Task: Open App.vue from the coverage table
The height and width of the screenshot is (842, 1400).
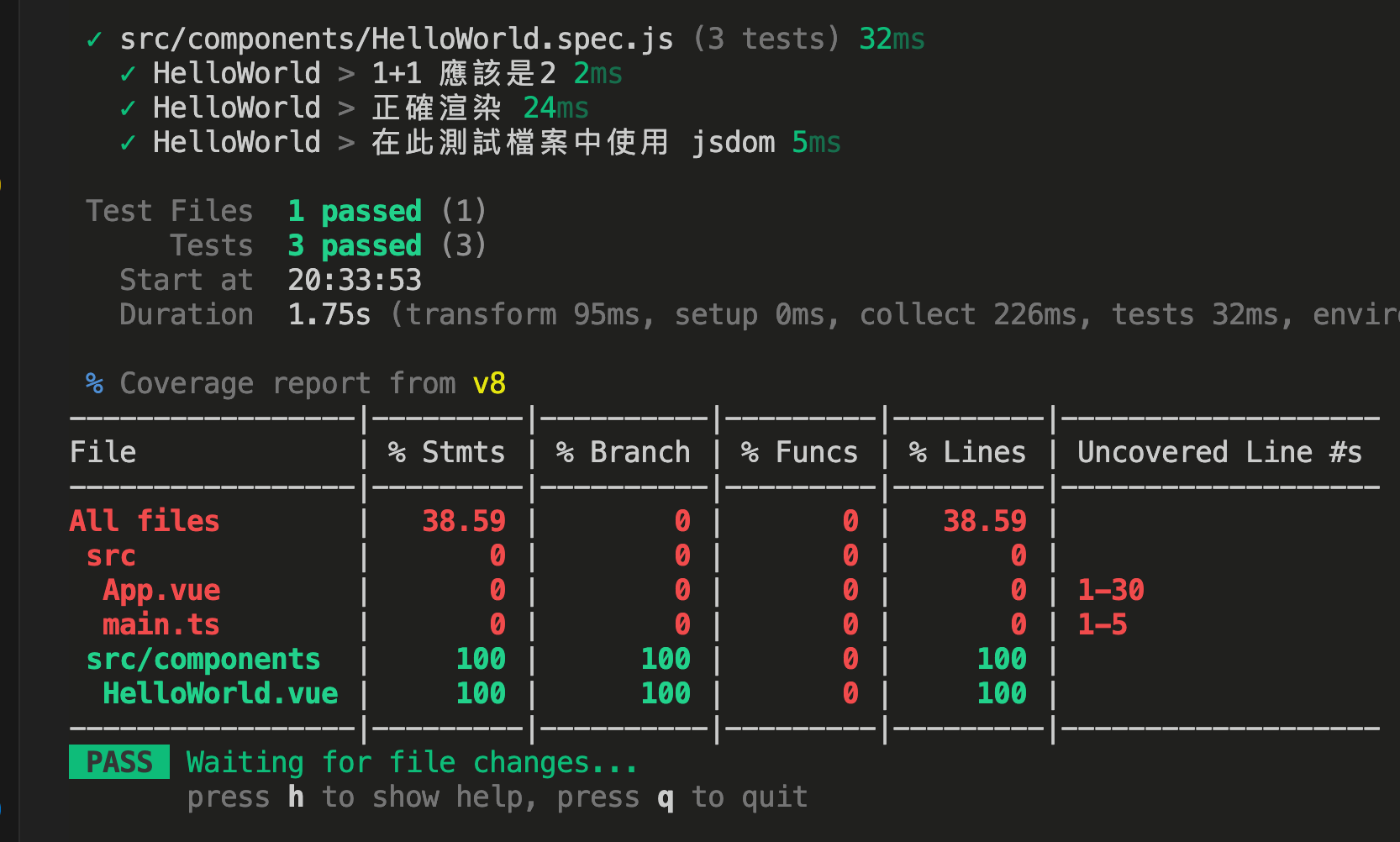Action: point(161,590)
